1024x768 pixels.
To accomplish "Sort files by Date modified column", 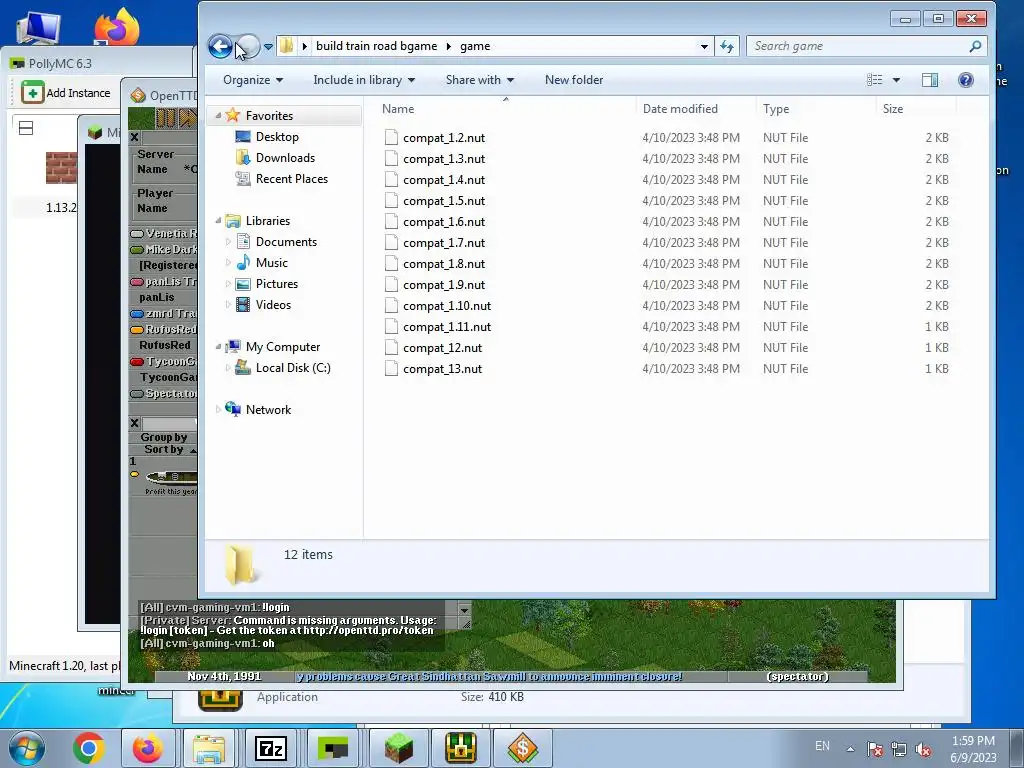I will click(696, 109).
